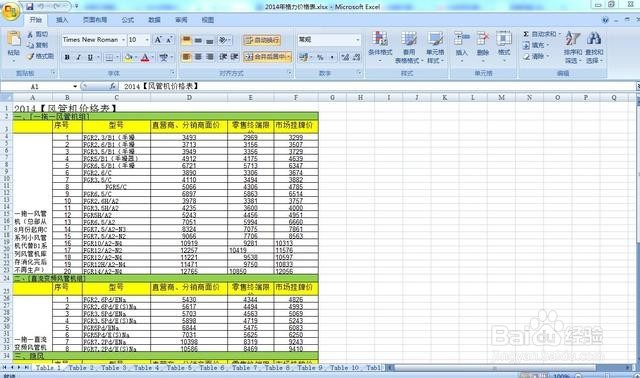Open Find and Select (查找和选择) binoculars
The image size is (640, 378).
[x=594, y=47]
